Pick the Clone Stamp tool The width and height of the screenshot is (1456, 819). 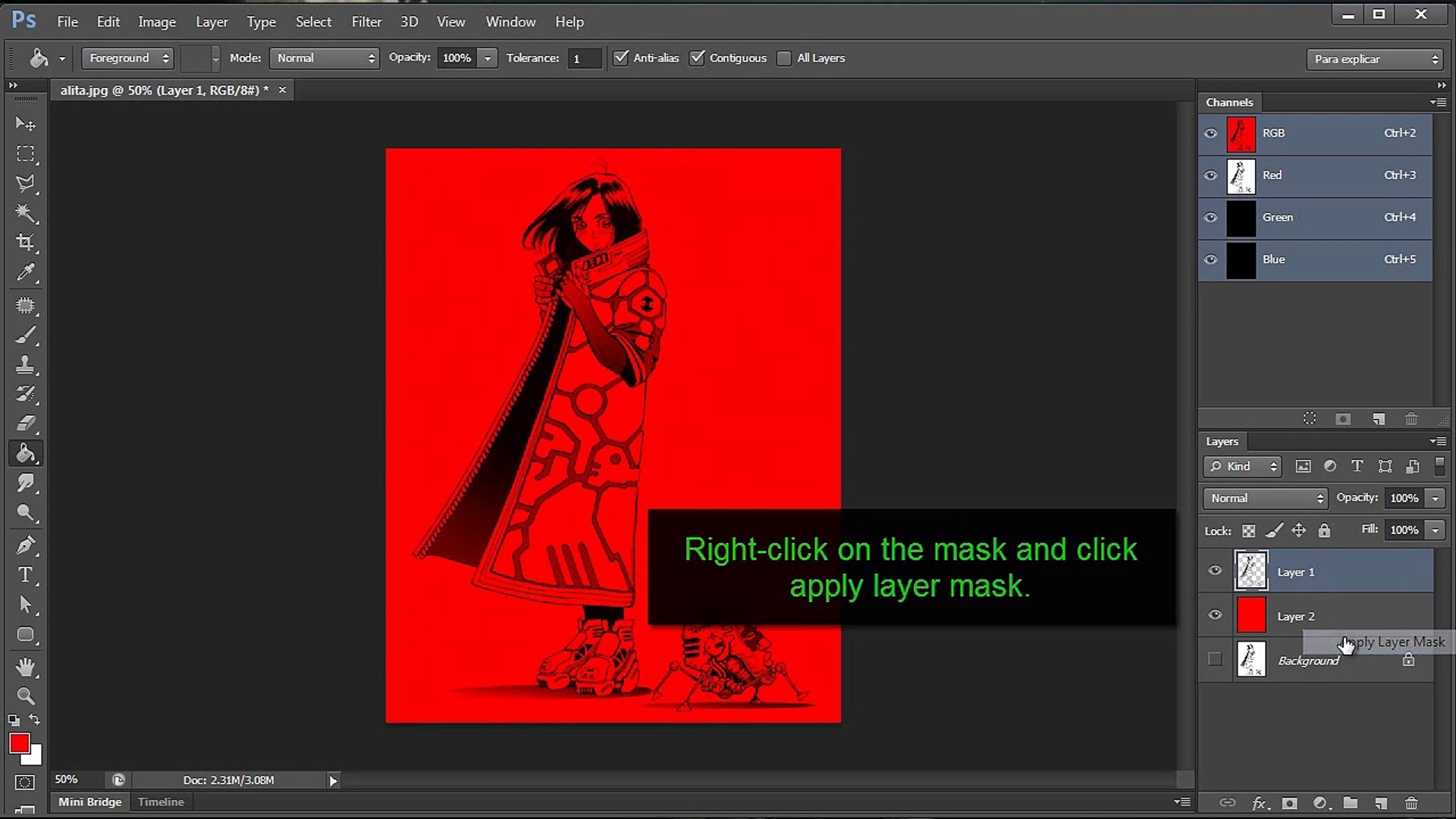pos(25,365)
